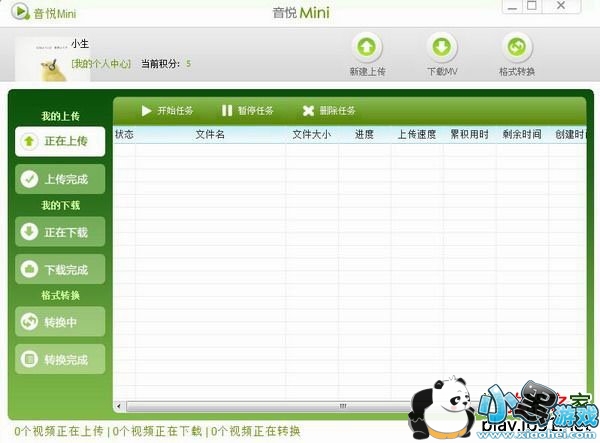
Task: Open the 转换完成 sidebar tab
Action: coord(60,359)
